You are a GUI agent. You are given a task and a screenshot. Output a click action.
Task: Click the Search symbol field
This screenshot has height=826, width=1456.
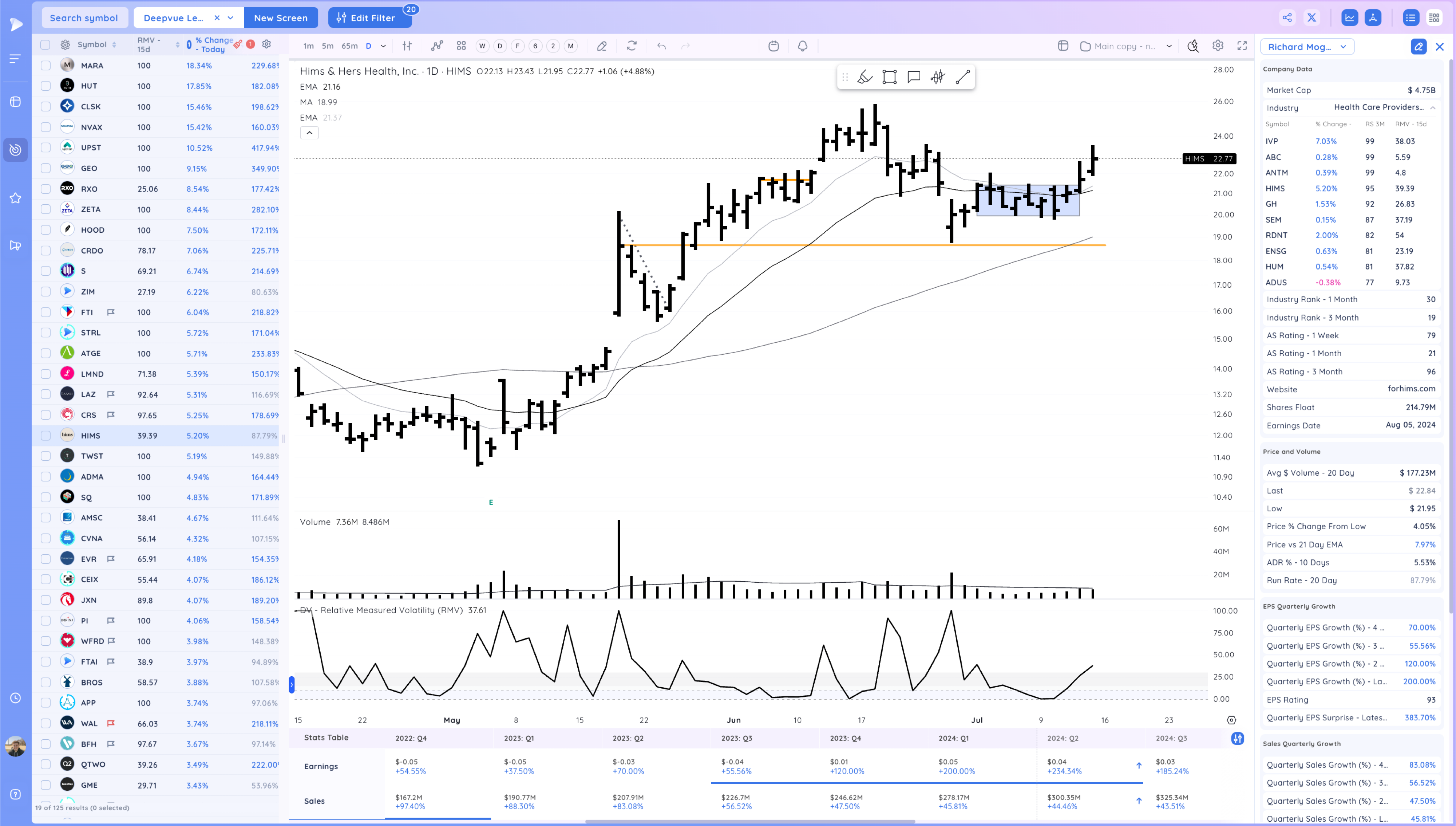[x=84, y=17]
